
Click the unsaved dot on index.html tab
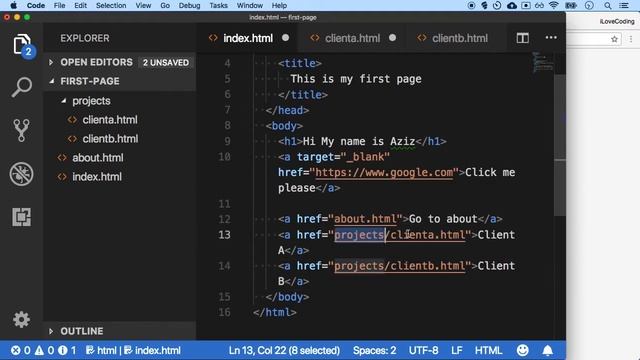[x=285, y=38]
